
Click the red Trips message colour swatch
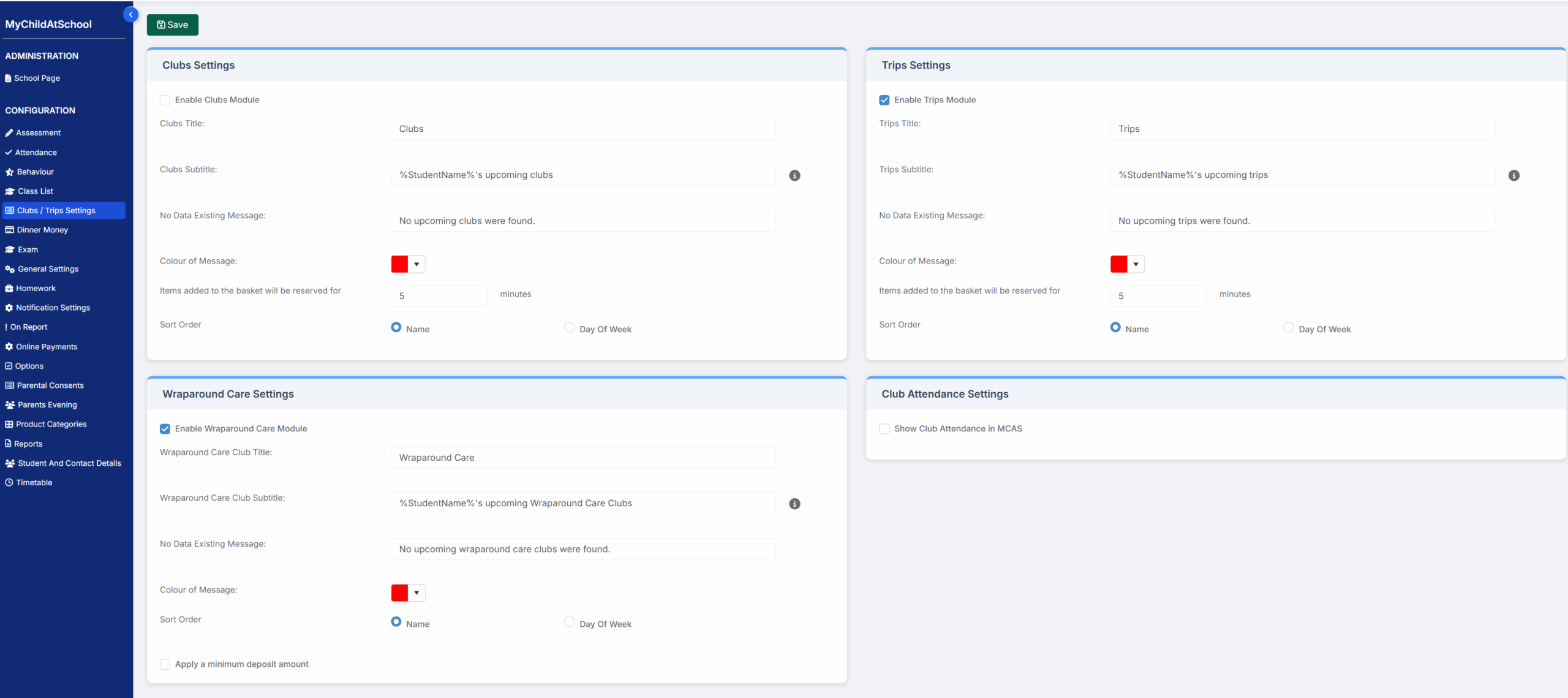tap(1118, 264)
